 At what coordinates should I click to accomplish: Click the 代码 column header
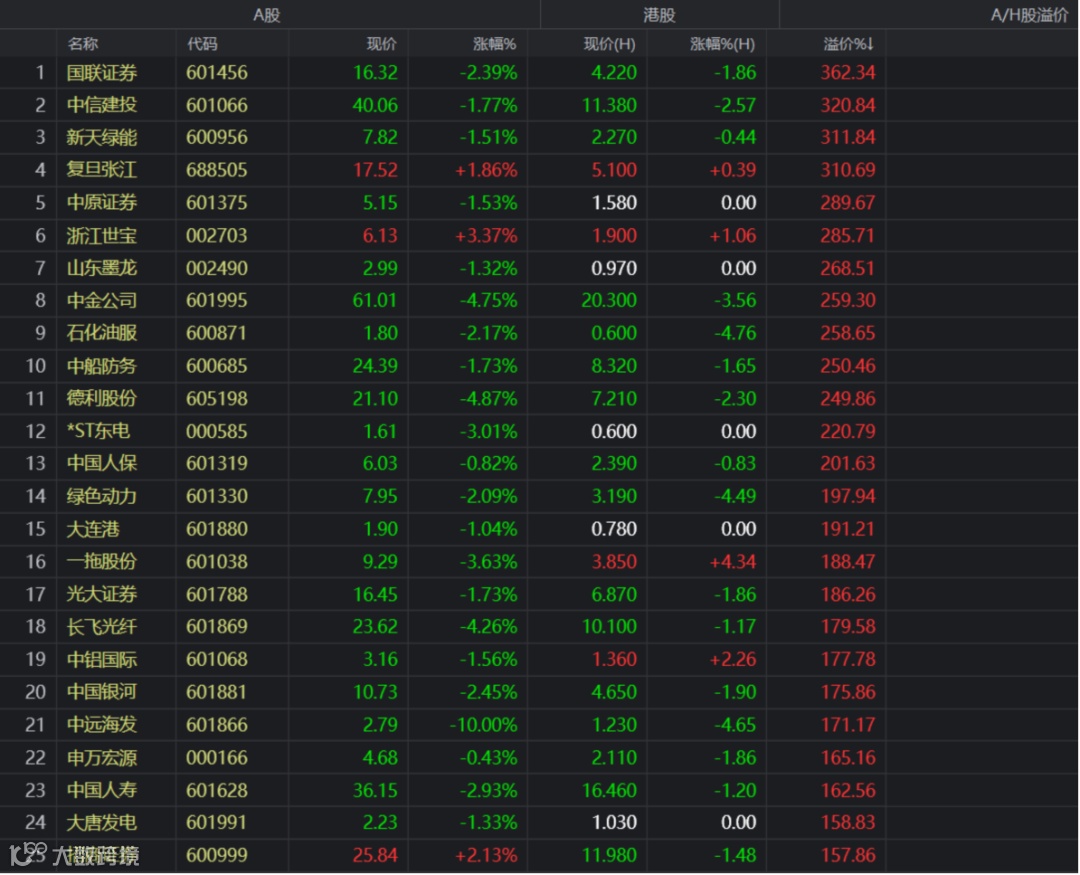pos(202,44)
